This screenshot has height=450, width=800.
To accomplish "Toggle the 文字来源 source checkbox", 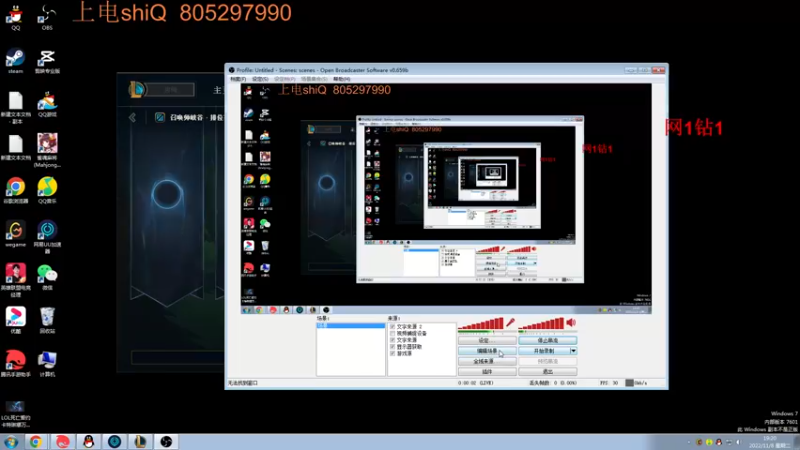I will tap(392, 340).
